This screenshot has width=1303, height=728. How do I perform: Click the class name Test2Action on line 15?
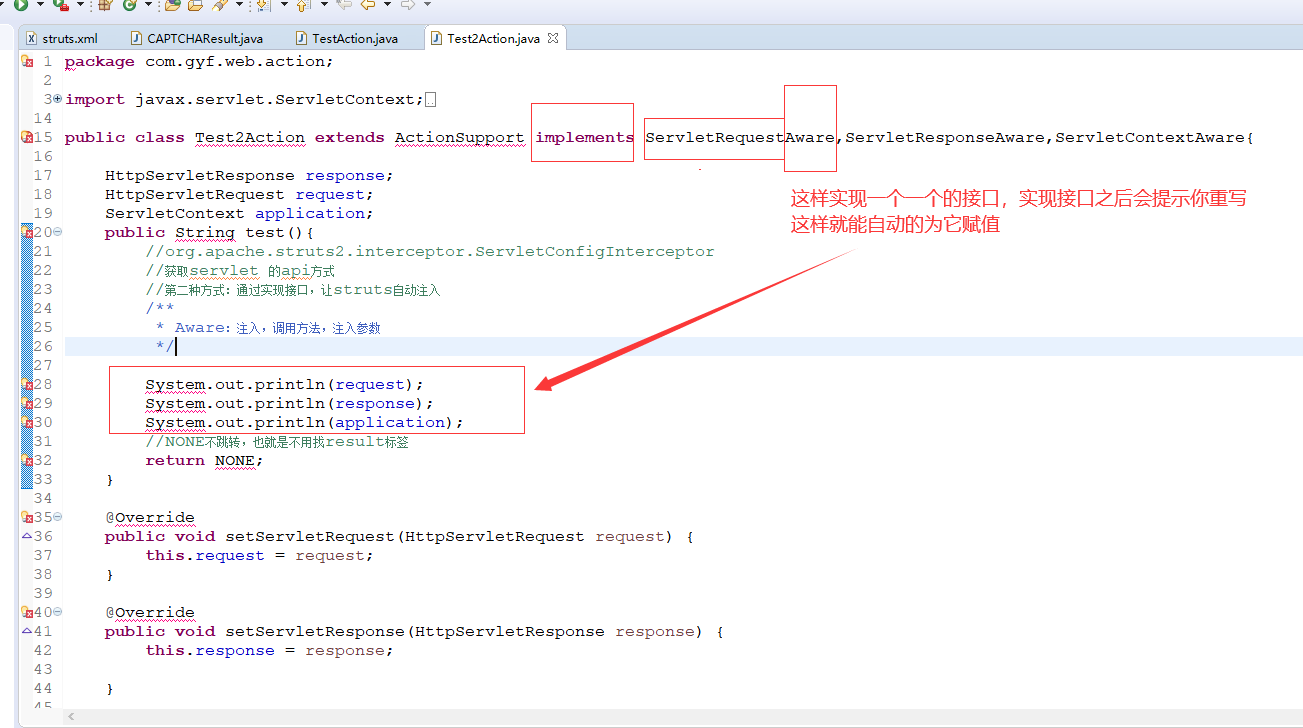point(250,138)
